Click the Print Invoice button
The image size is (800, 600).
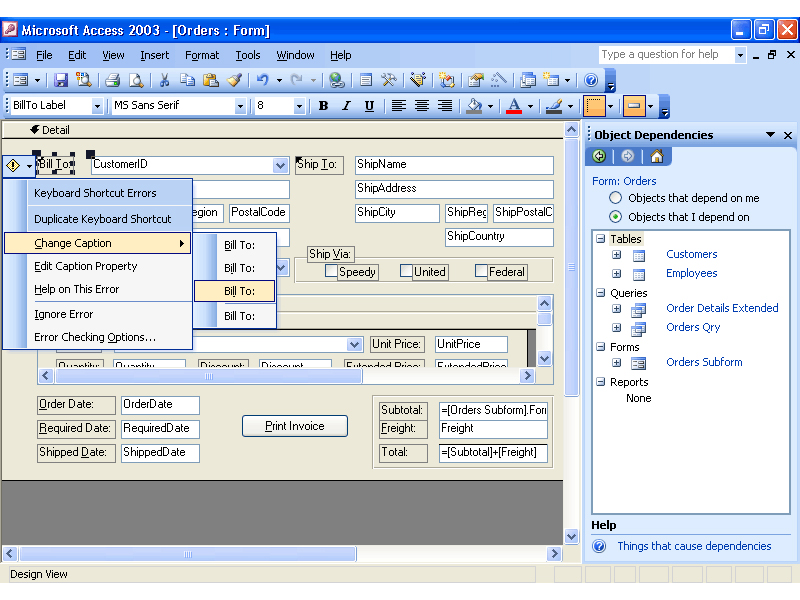[294, 426]
